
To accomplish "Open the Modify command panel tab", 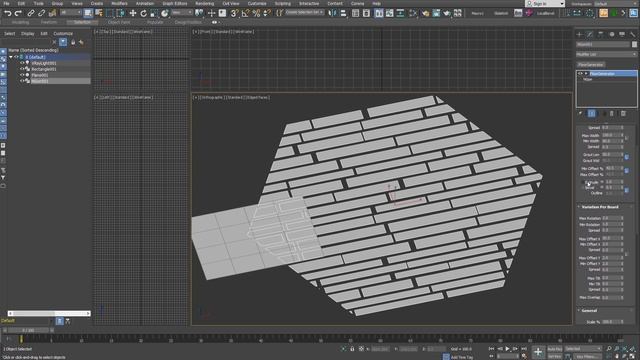I will [x=590, y=34].
